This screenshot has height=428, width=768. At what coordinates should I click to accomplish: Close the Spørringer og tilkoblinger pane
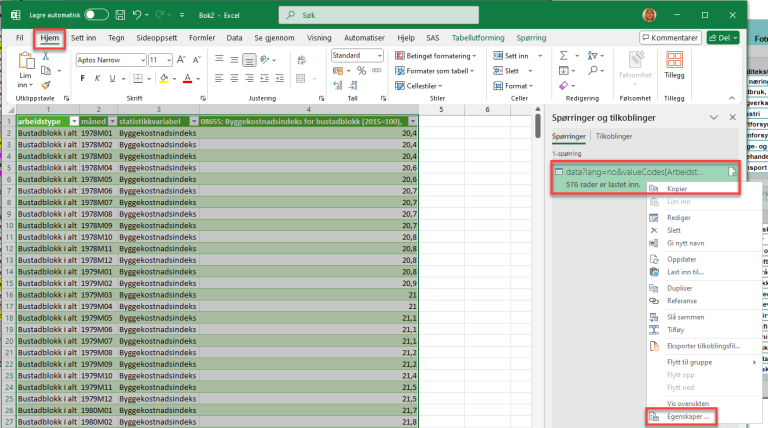coord(735,117)
